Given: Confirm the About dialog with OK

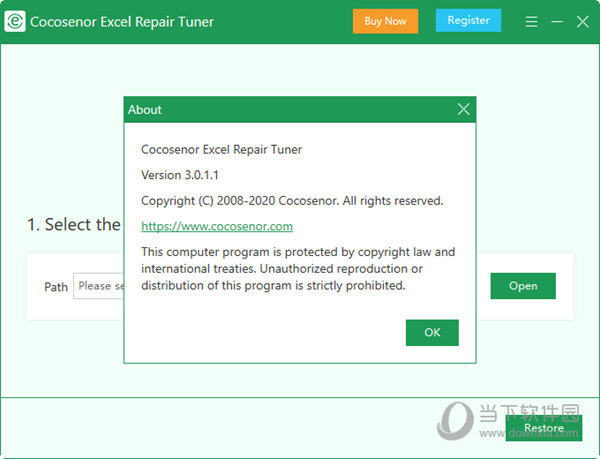Looking at the screenshot, I should point(432,332).
